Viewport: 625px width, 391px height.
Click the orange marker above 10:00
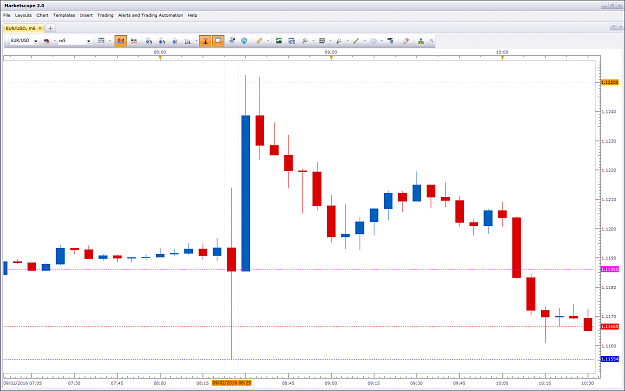(502, 58)
